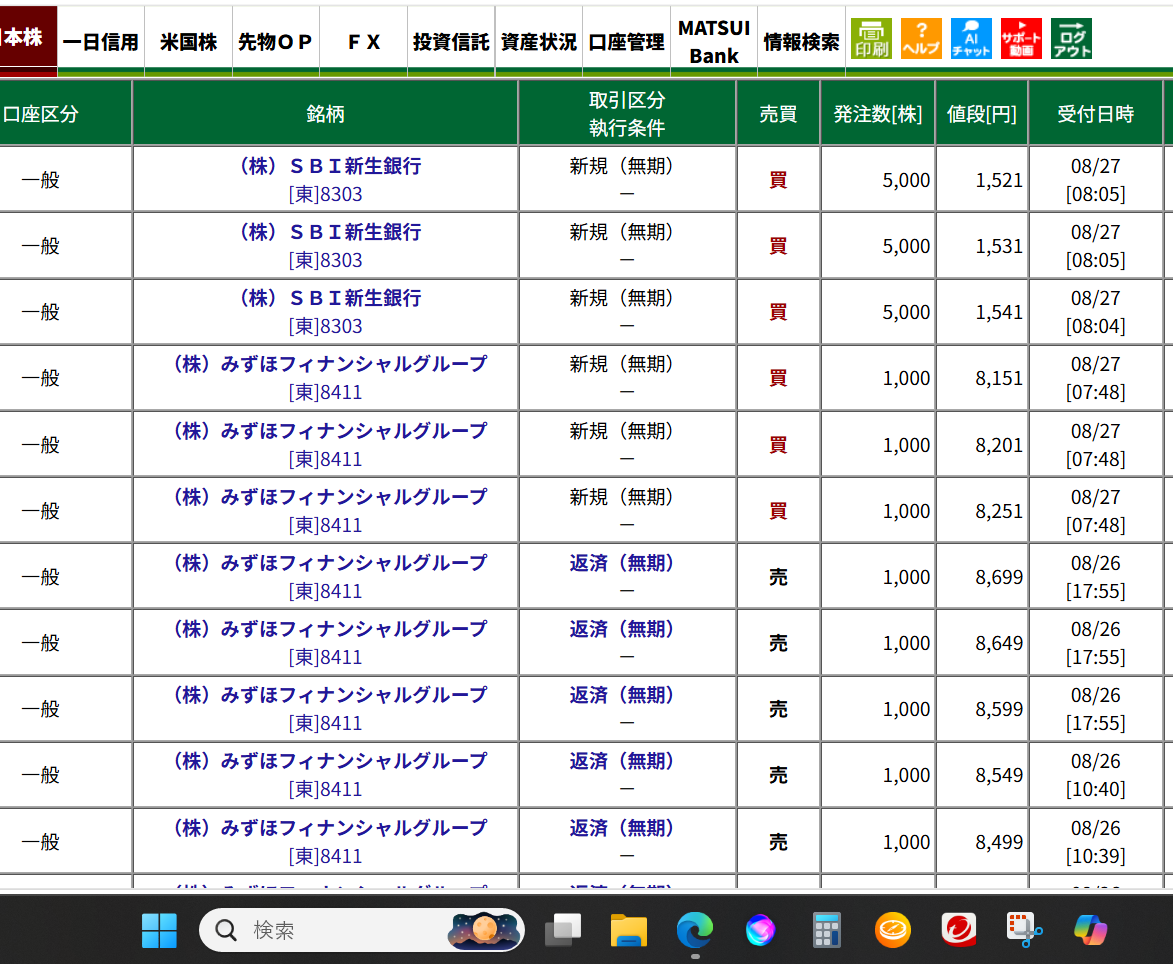
Task: Open the Calculator app in the taskbar
Action: [827, 930]
